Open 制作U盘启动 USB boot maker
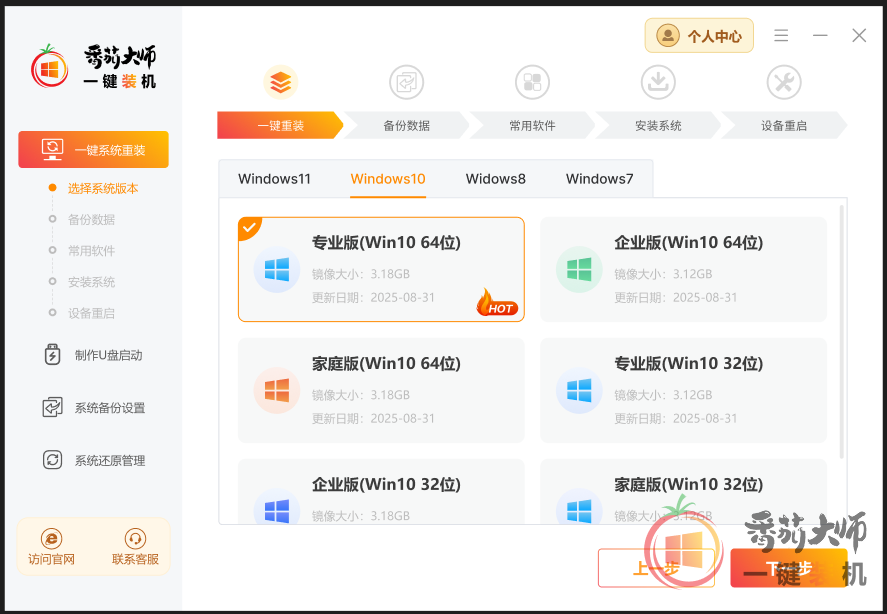Screen dimensions: 887x614 (x=94, y=355)
